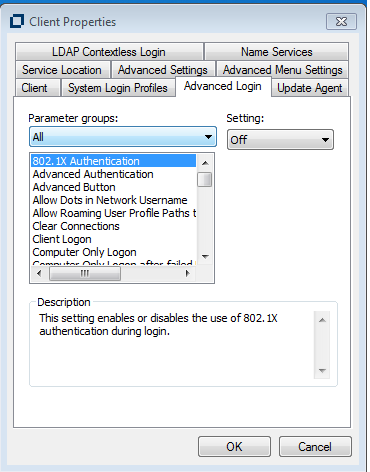Open the Parameter groups dropdown
This screenshot has height=472, width=370.
123,137
